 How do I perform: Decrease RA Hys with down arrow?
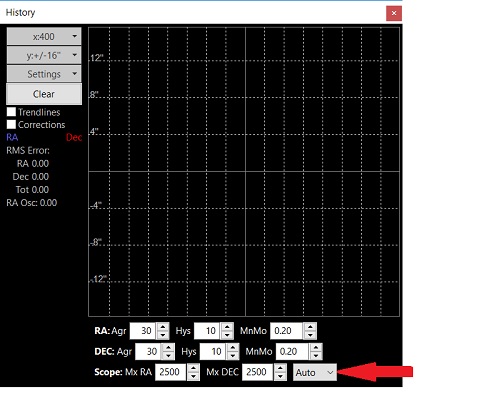click(x=227, y=335)
